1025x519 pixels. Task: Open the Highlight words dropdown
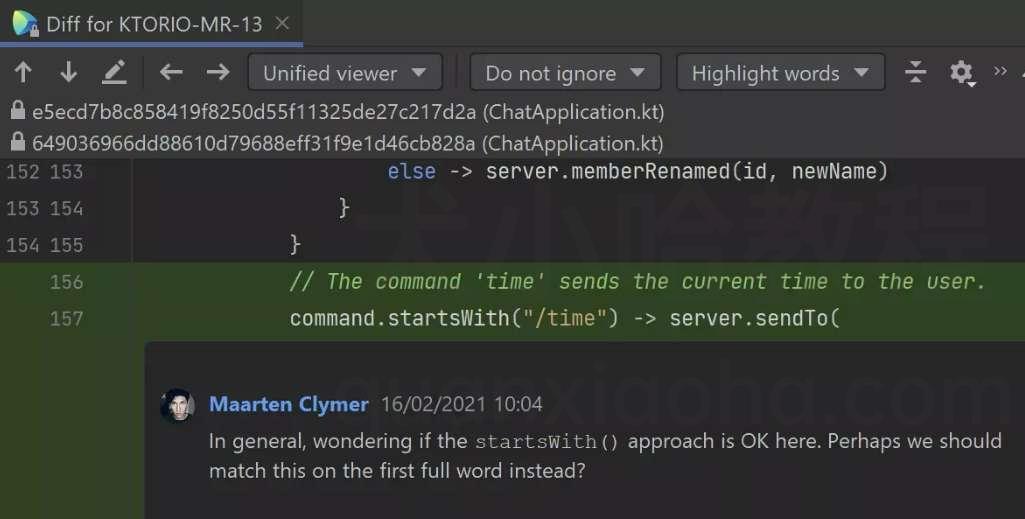(781, 73)
